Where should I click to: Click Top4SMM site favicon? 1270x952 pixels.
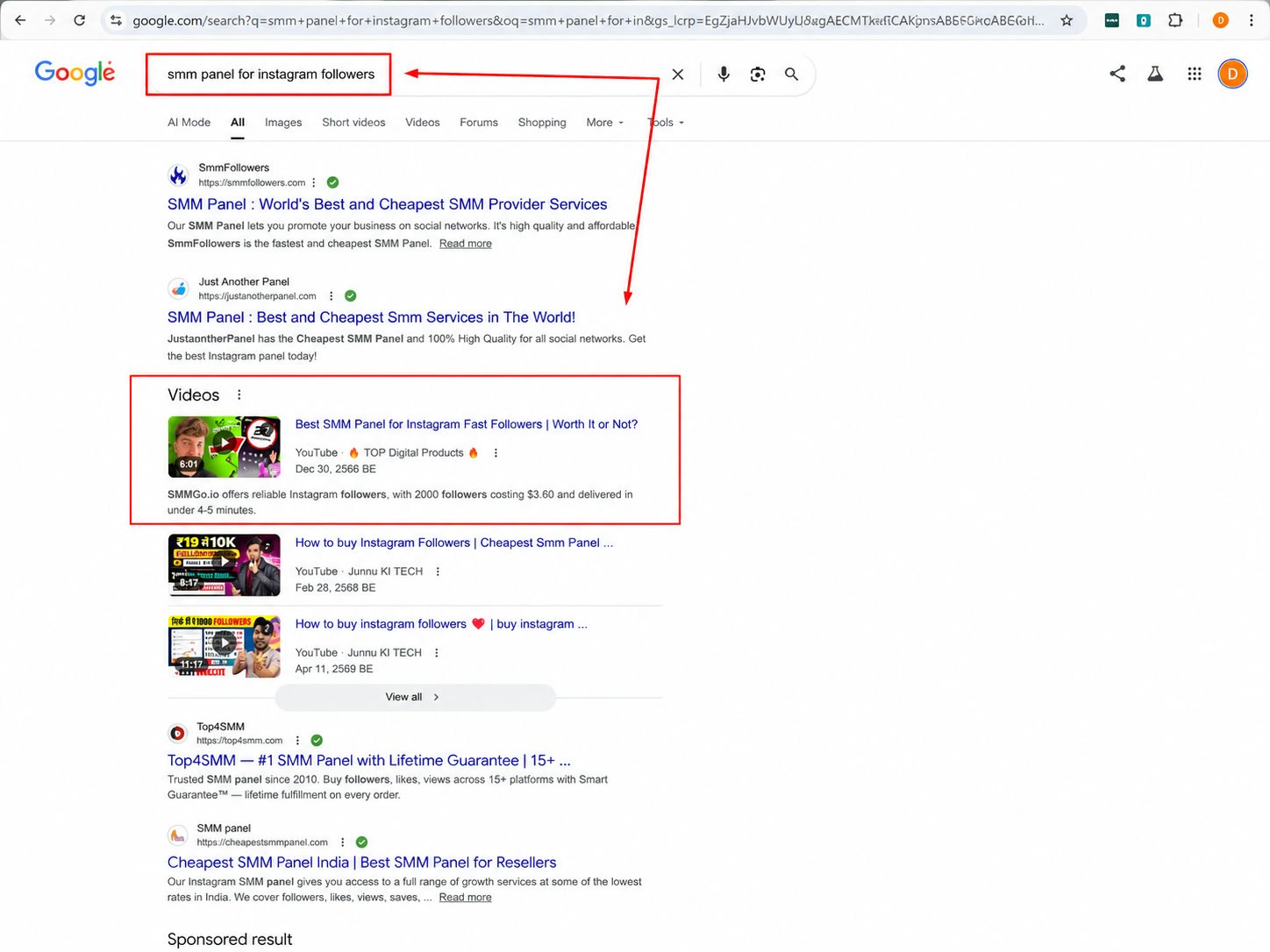[x=177, y=733]
